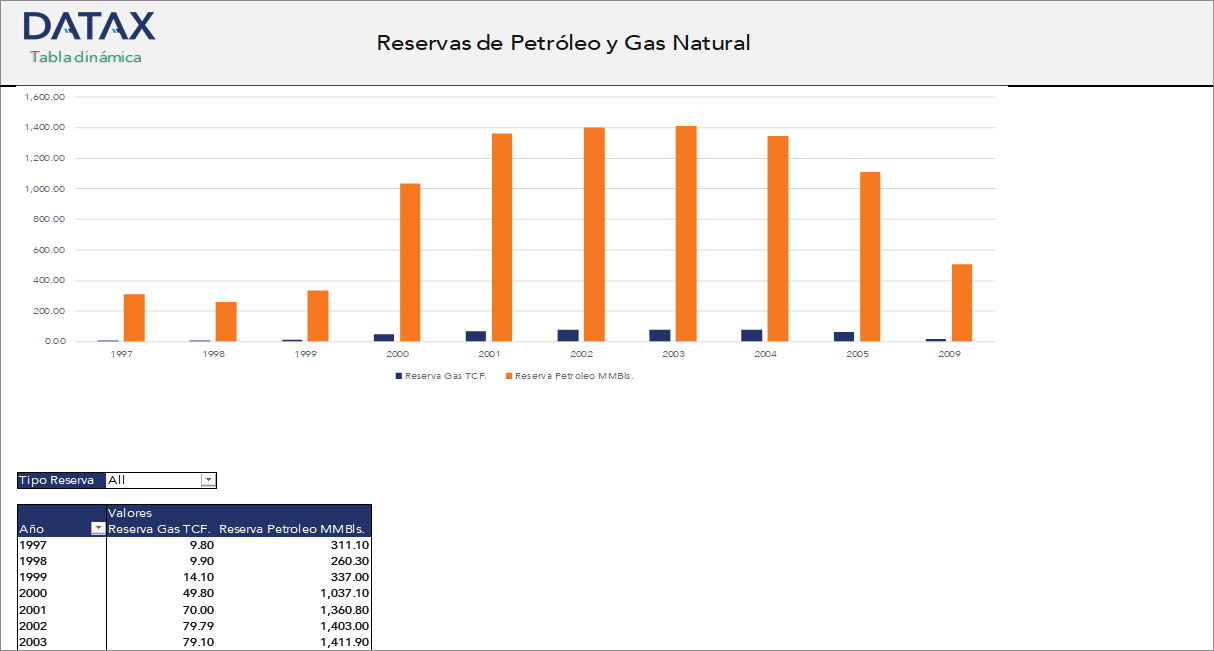Click the 'Tabla dinámica' label
Image resolution: width=1214 pixels, height=651 pixels.
[85, 58]
